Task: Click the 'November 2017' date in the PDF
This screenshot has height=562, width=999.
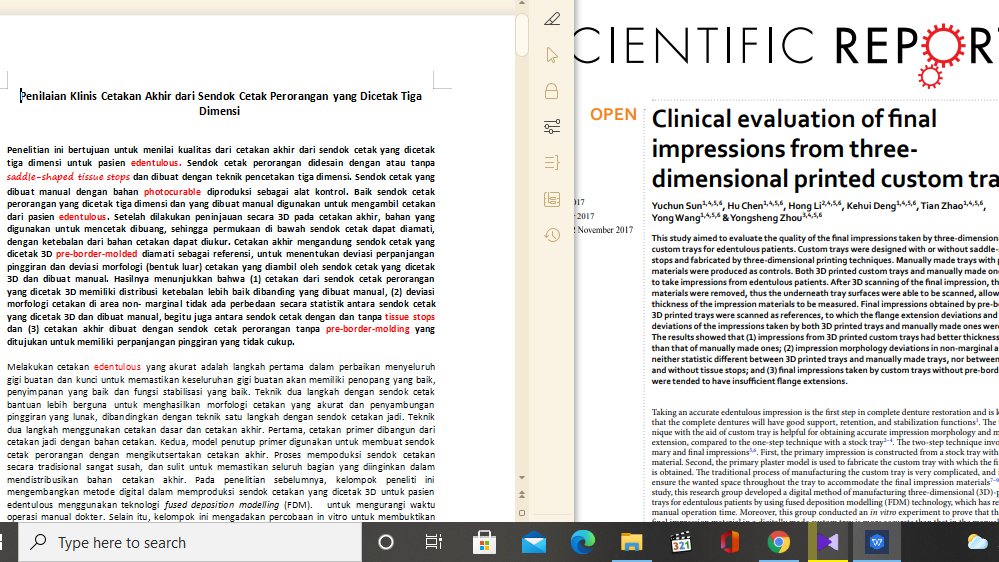Action: coord(605,230)
